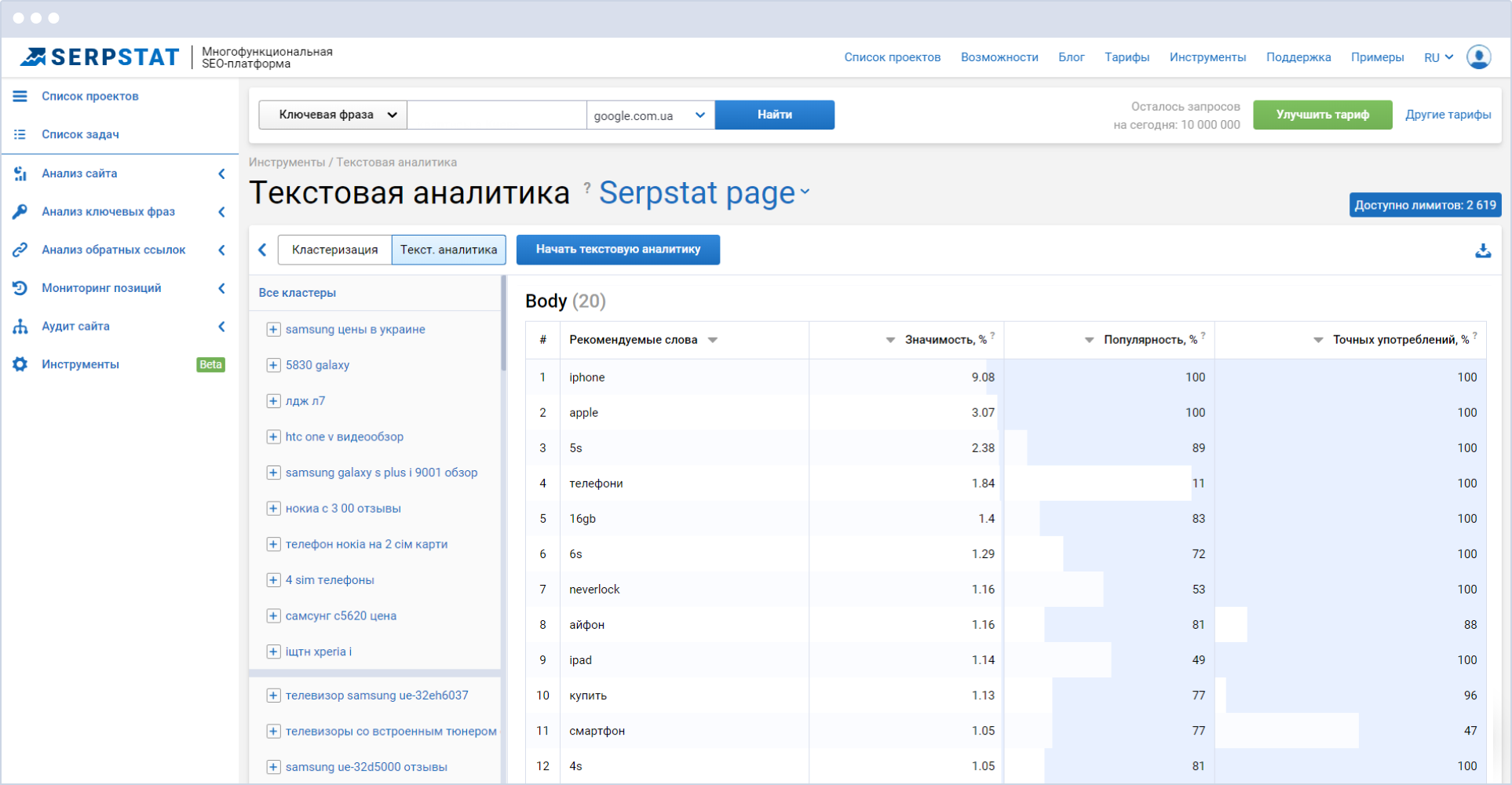Screen dimensions: 1512x785
Task: Click the Анализ сайта sidebar icon
Action: click(x=20, y=173)
